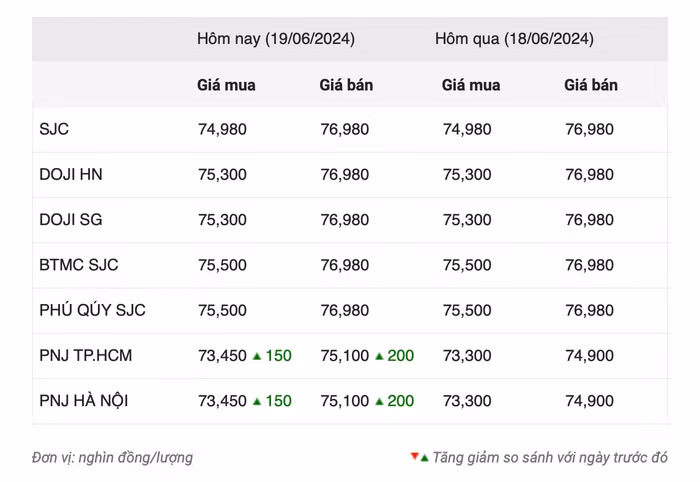Click the up arrow in PNJ HÀ NỘI's buy price
The width and height of the screenshot is (700, 482).
click(x=257, y=401)
